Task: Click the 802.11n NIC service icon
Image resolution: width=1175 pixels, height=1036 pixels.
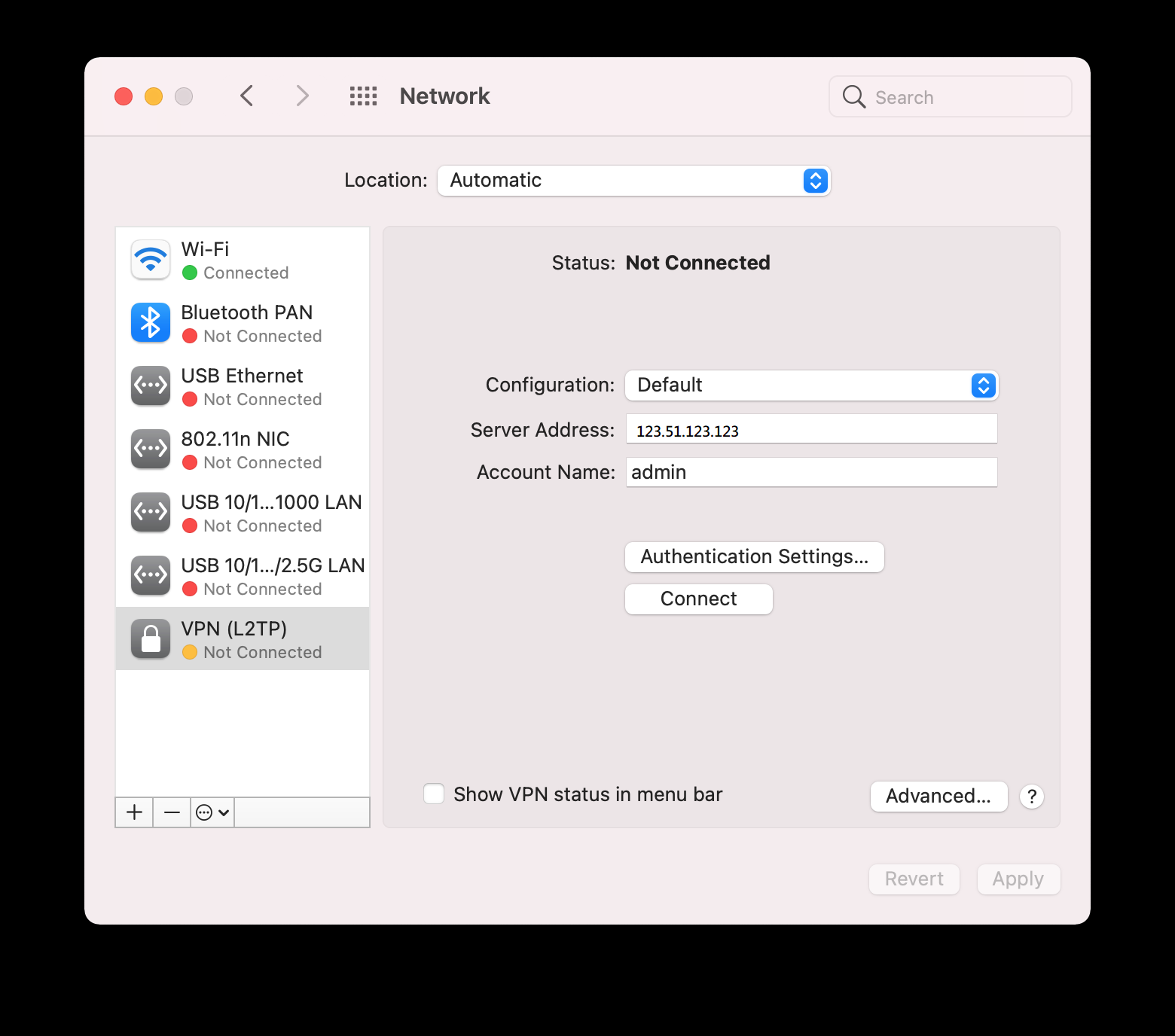Action: [x=151, y=449]
